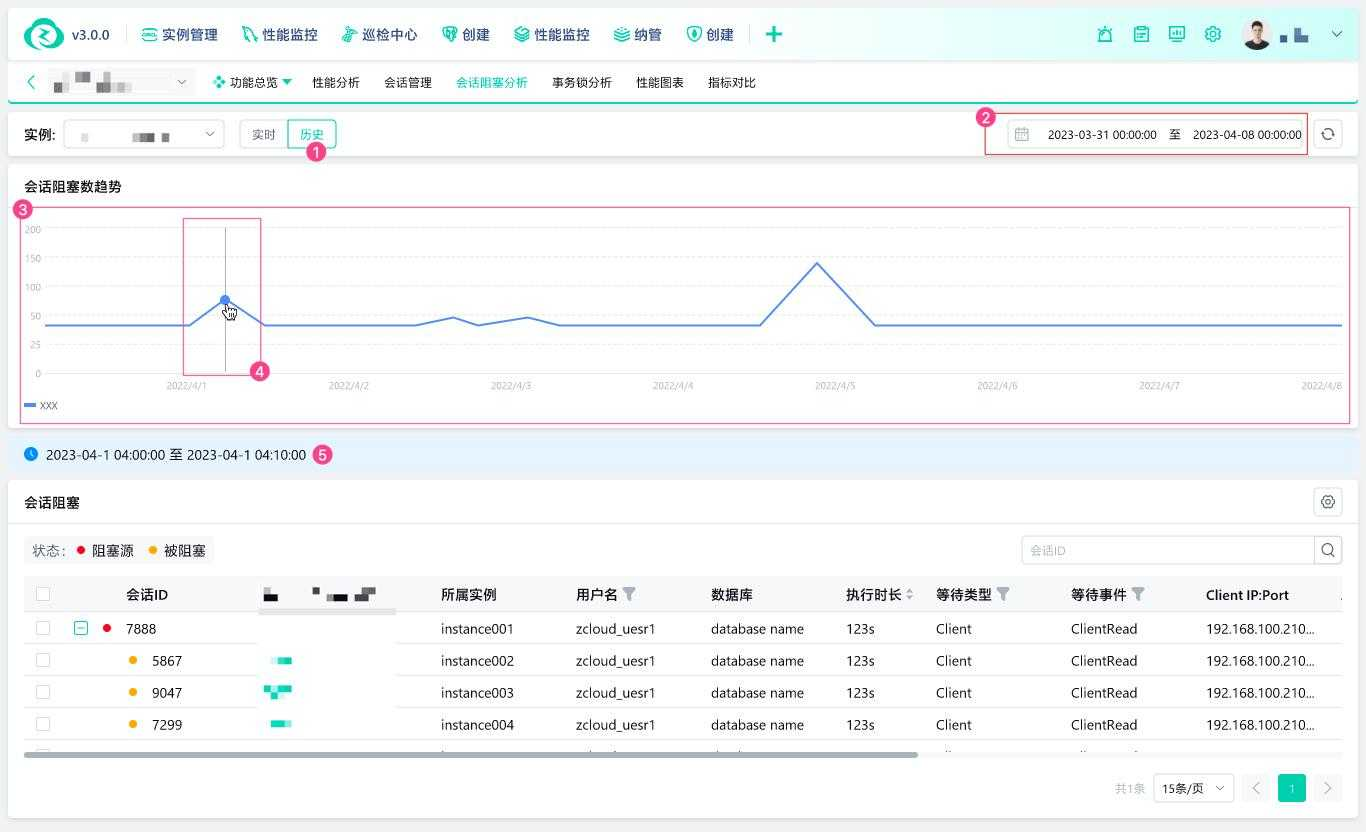The width and height of the screenshot is (1366, 832).
Task: Click the Client IP:Port column header
Action: pyautogui.click(x=1247, y=594)
